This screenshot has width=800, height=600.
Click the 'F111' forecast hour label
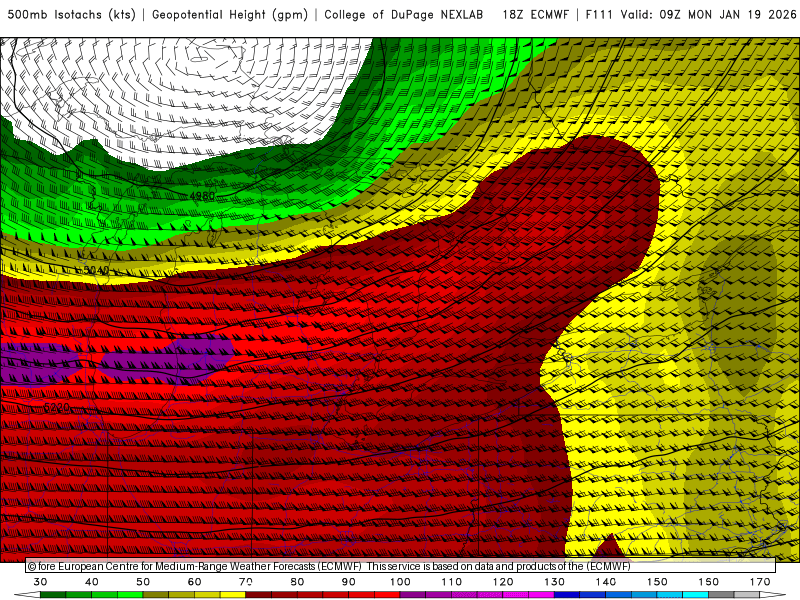point(598,15)
